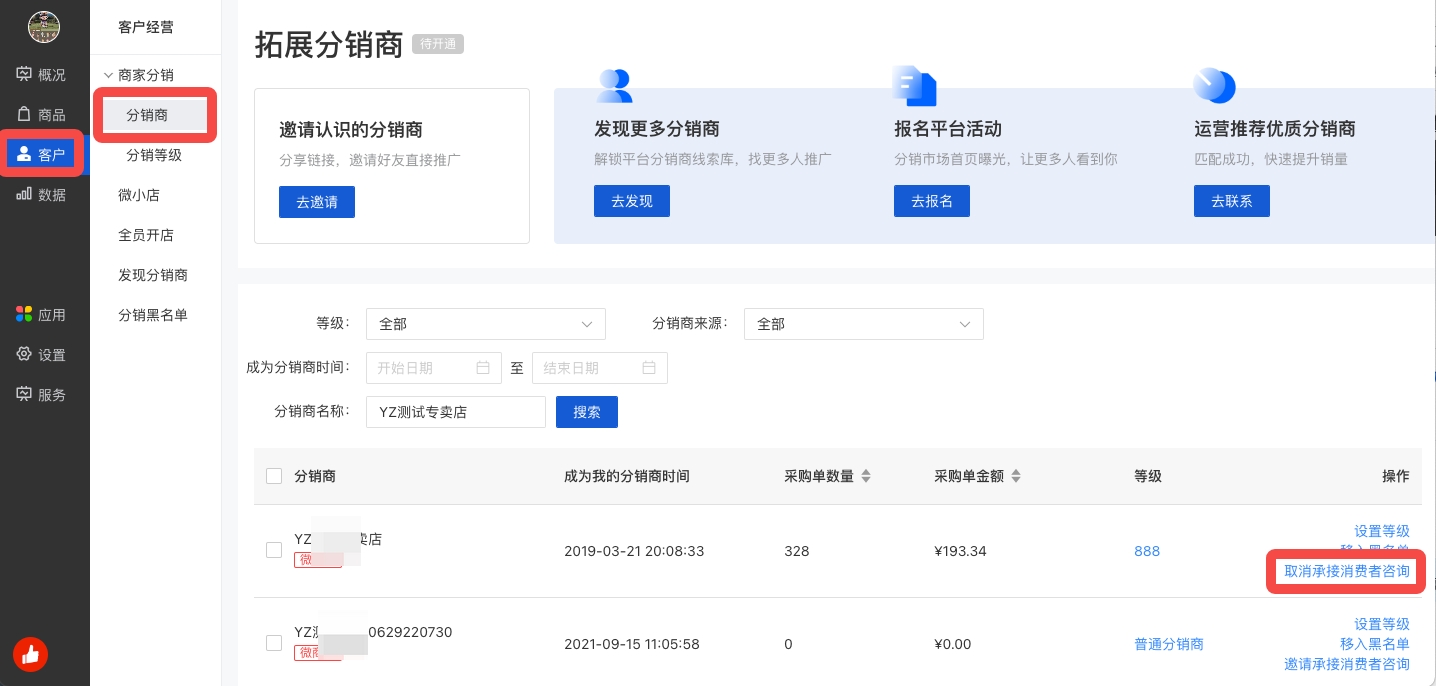Screen dimensions: 1436x686
Task: Click the 普通分销商 level link
Action: tap(1169, 644)
